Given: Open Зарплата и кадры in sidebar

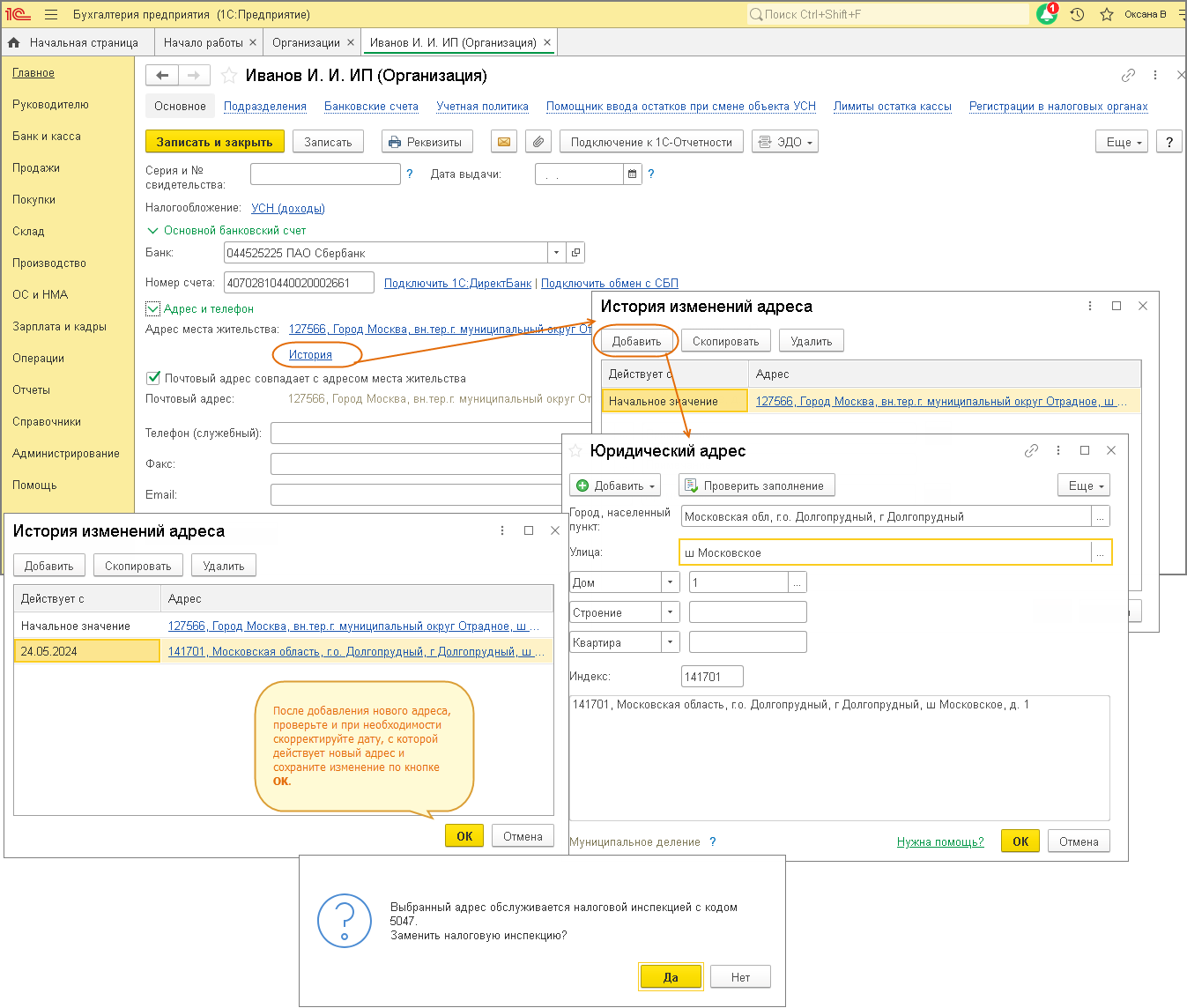Looking at the screenshot, I should tap(59, 326).
